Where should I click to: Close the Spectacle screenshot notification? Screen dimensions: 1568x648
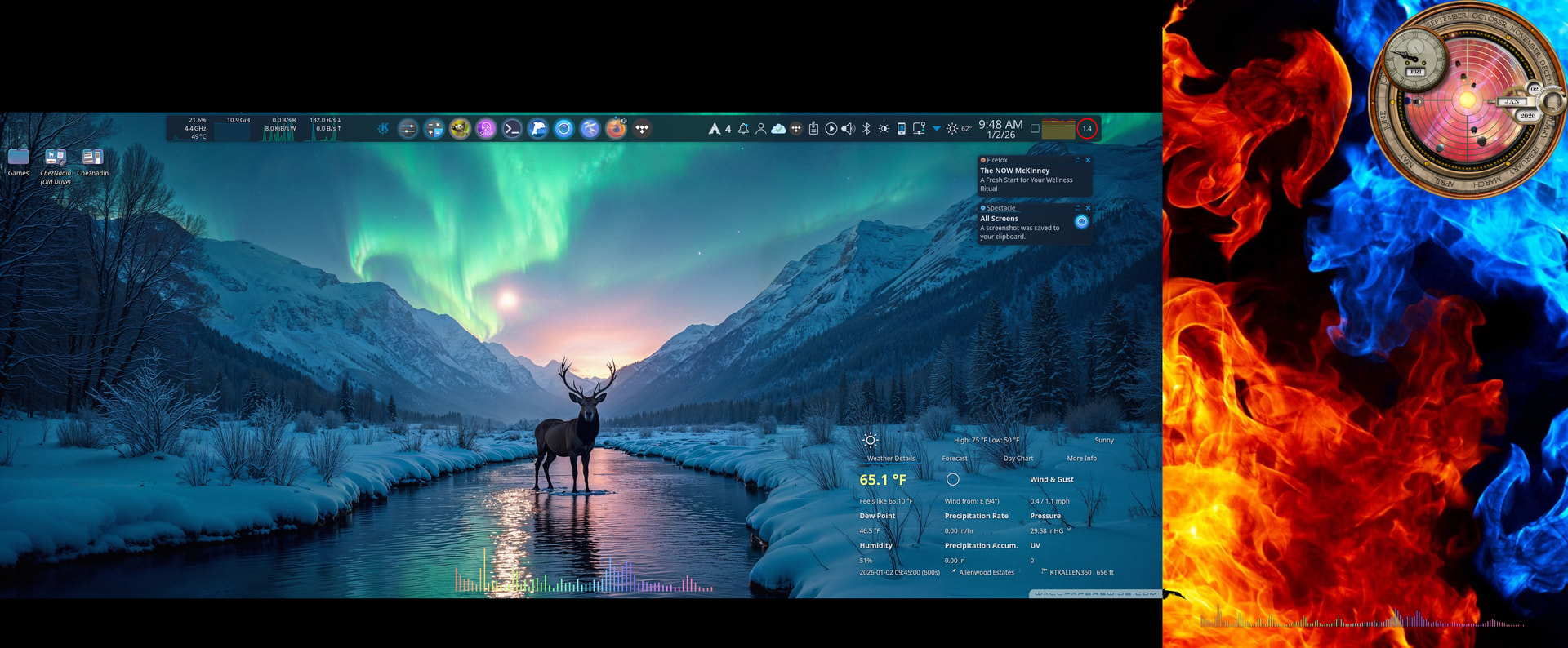pyautogui.click(x=1088, y=208)
